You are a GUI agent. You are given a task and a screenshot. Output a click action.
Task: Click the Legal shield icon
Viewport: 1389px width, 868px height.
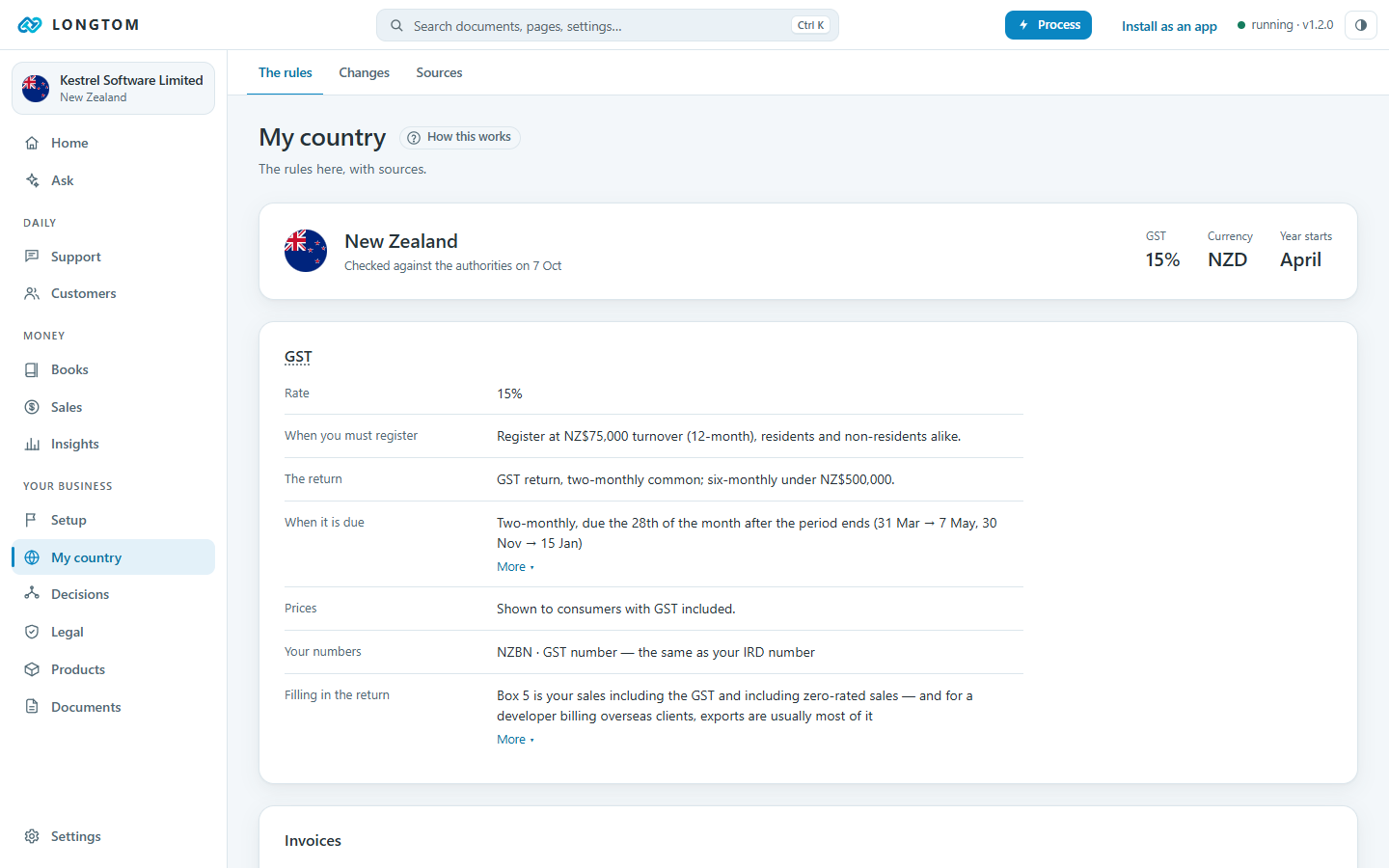coord(32,632)
